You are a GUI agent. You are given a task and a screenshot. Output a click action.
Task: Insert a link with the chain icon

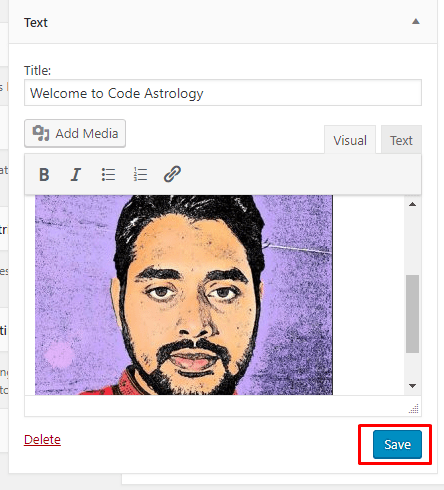click(x=172, y=174)
